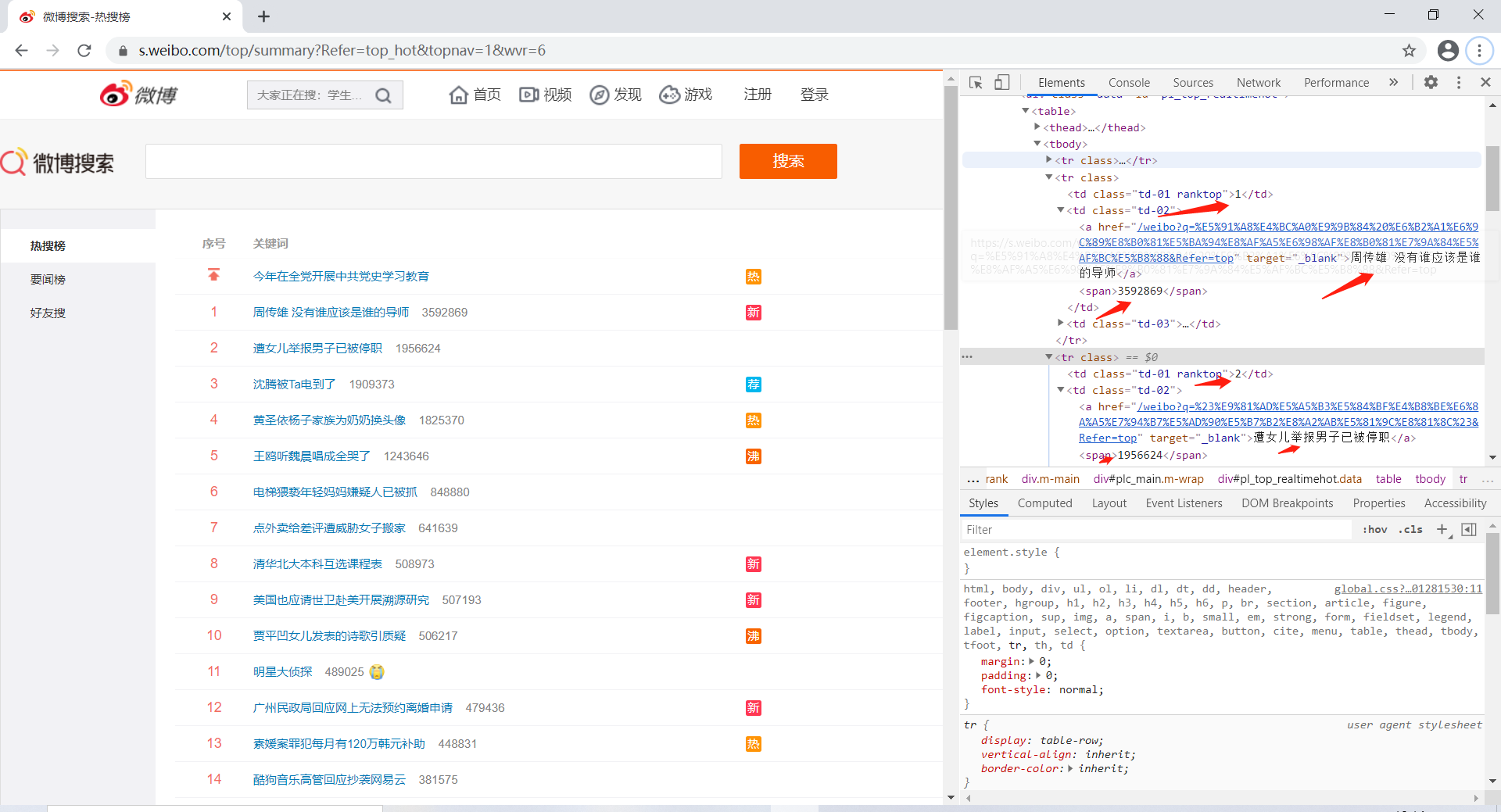
Task: Open the topic 遭女儿举报男子已被停职
Action: pos(317,349)
